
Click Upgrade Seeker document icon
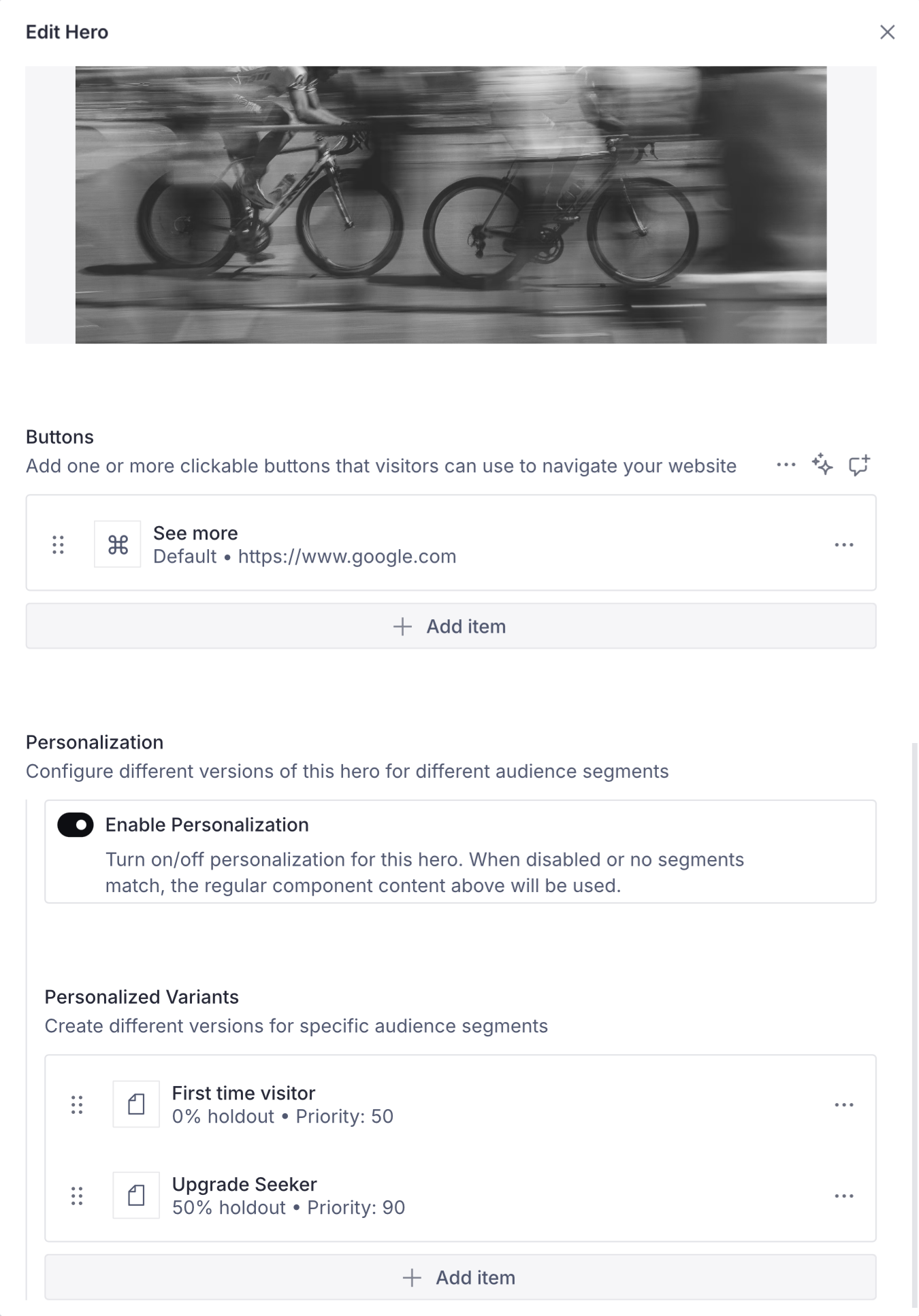click(136, 1196)
